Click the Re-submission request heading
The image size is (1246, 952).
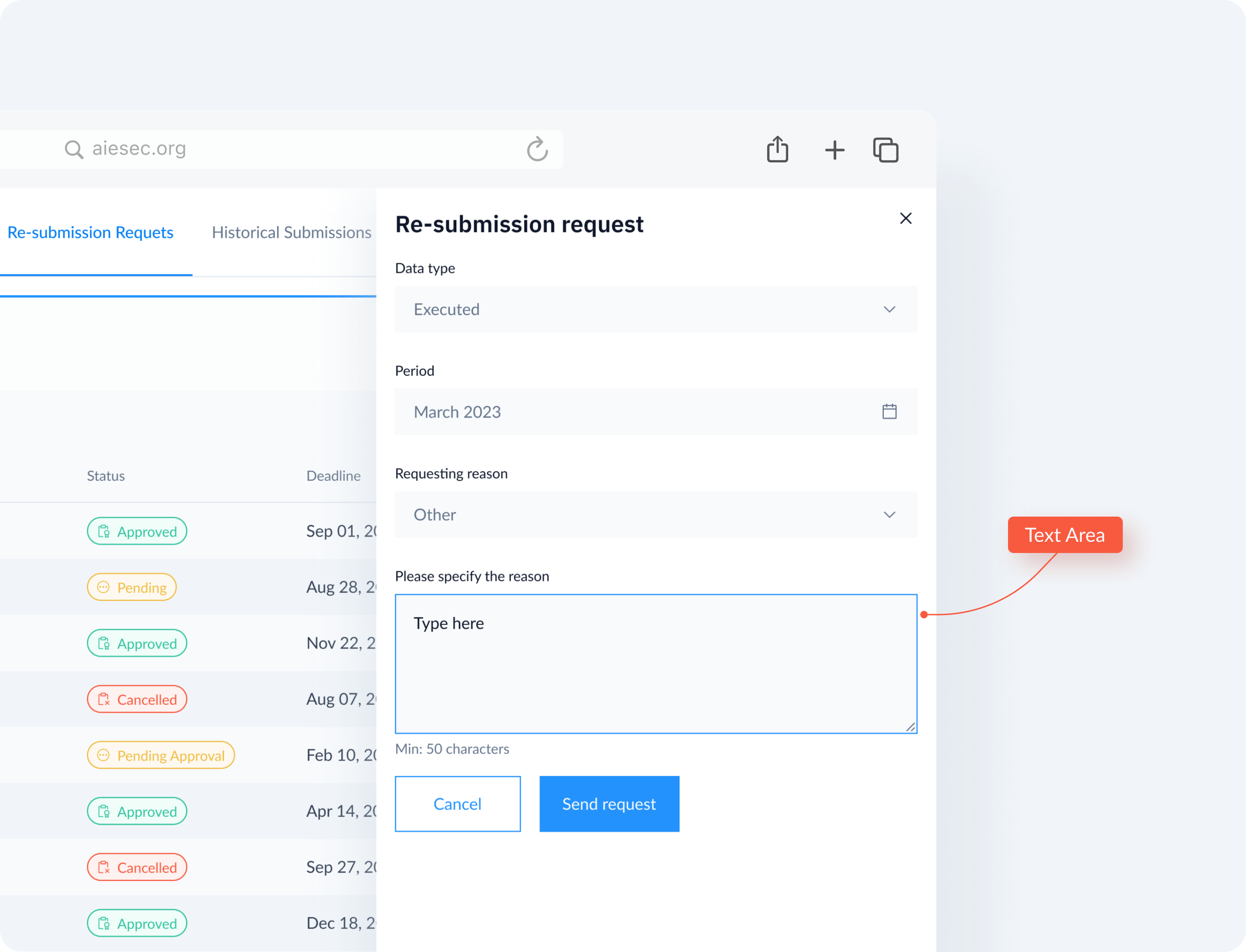519,224
